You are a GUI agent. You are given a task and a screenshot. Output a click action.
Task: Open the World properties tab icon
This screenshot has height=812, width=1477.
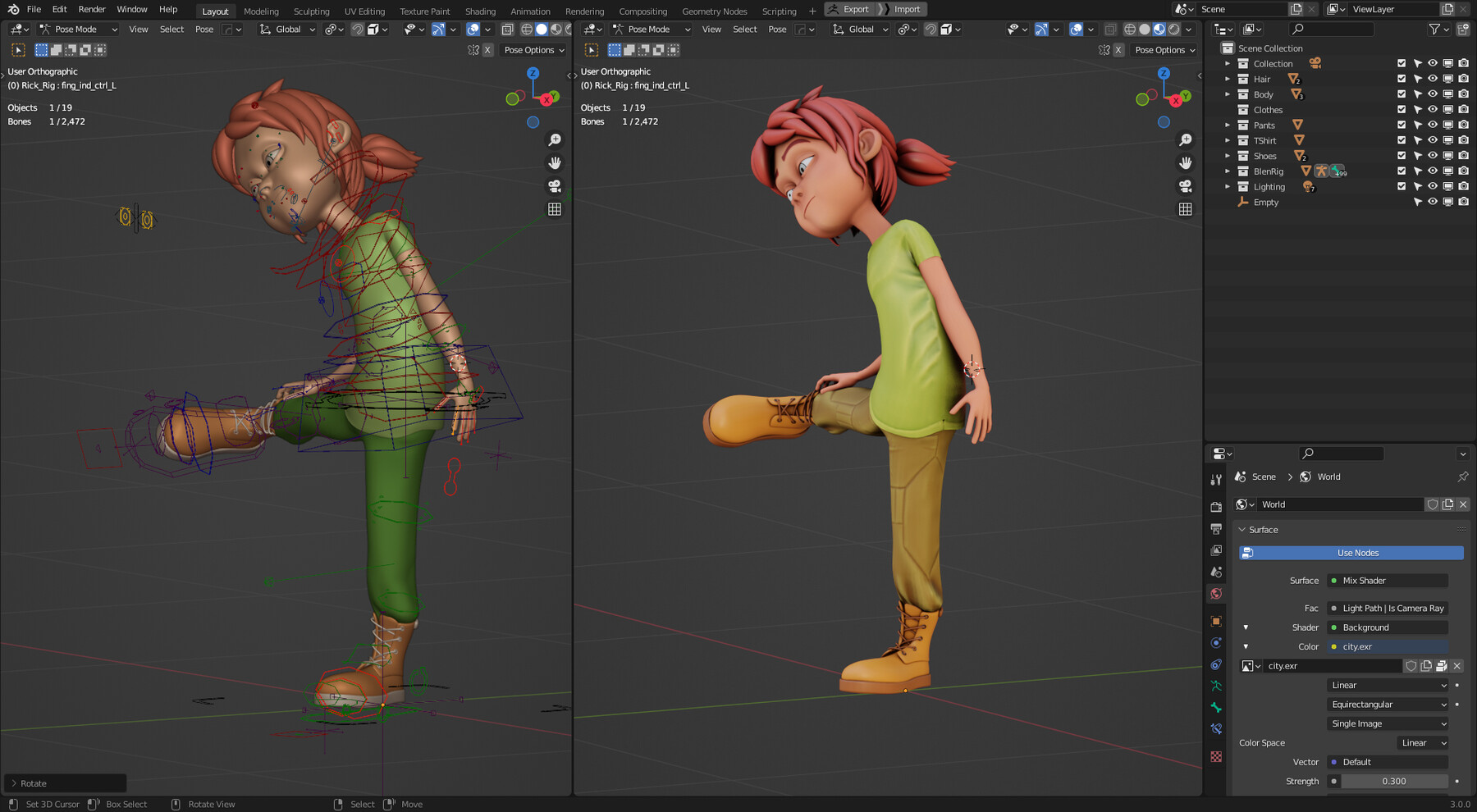pyautogui.click(x=1216, y=594)
